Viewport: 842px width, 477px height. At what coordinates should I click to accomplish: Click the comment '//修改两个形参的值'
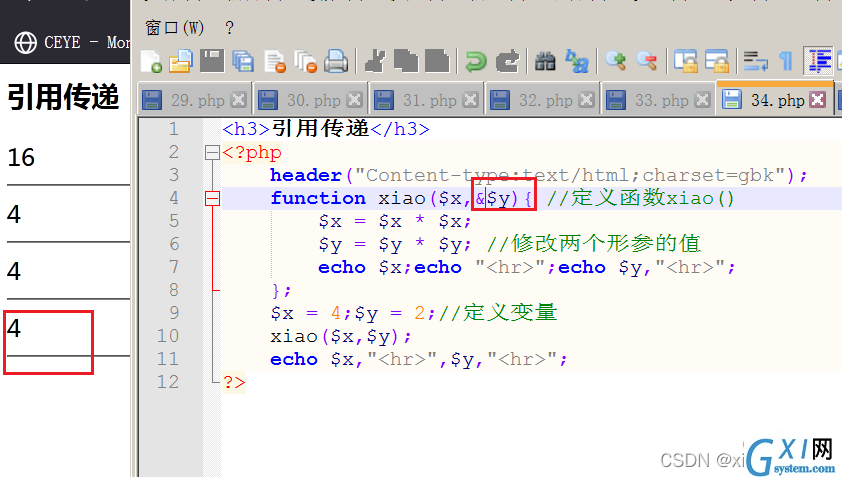click(593, 244)
